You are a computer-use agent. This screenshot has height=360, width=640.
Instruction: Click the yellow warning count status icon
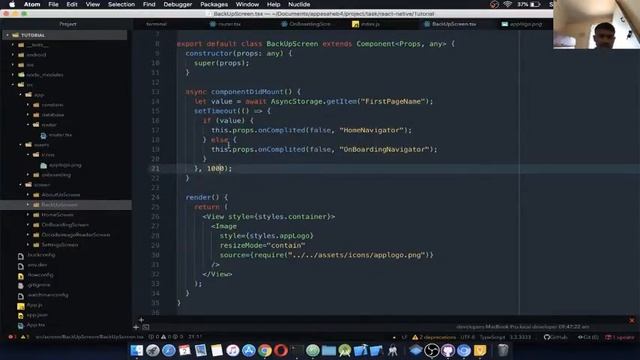click(24, 337)
